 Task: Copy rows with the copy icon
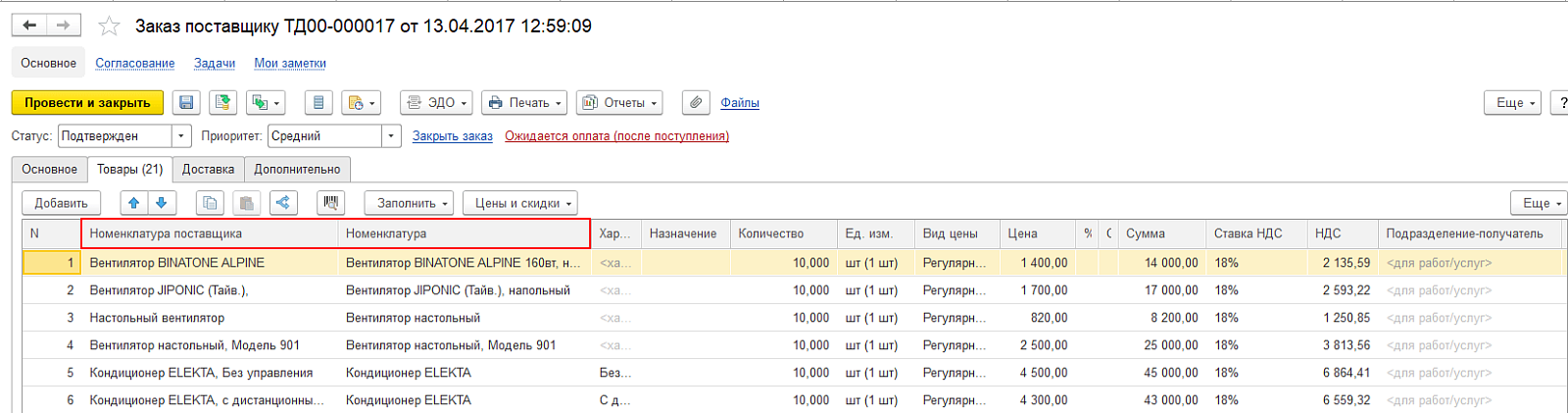click(x=210, y=203)
